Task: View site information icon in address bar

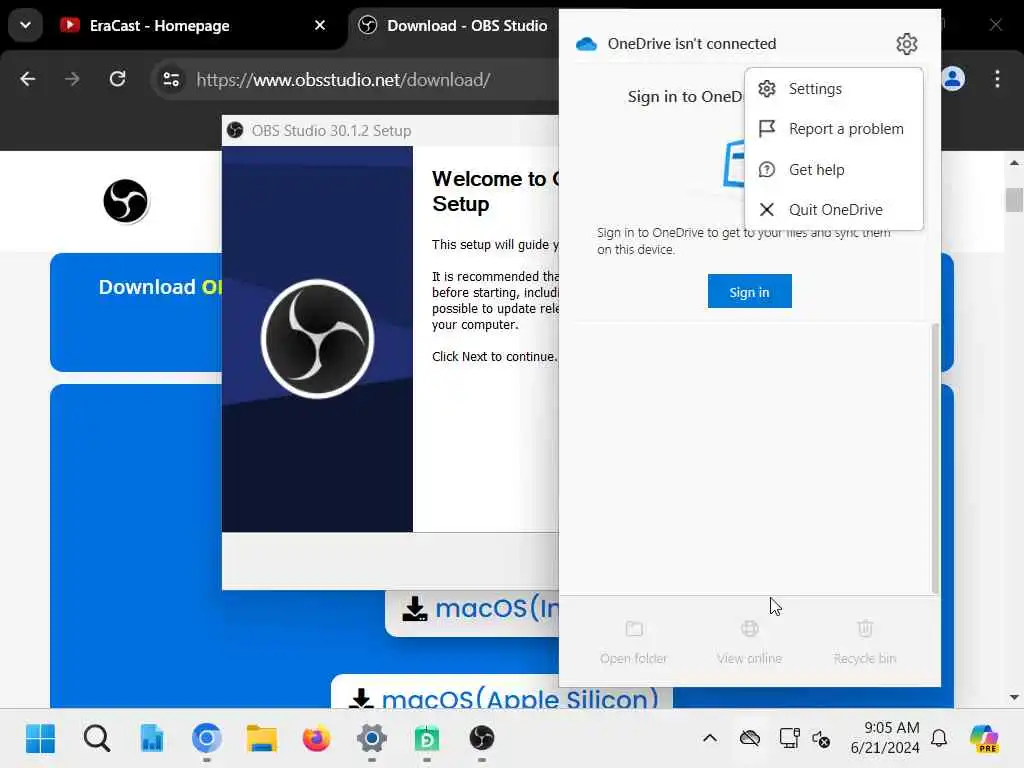Action: [171, 80]
